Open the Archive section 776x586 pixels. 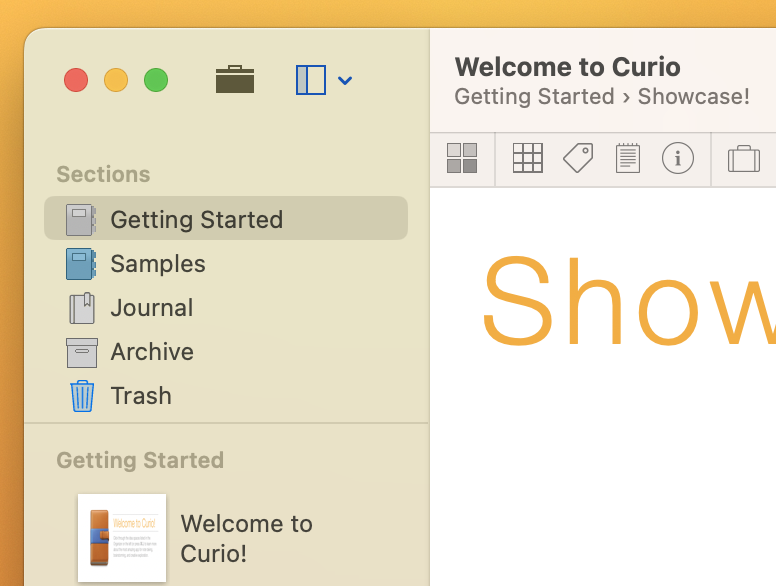(x=226, y=351)
